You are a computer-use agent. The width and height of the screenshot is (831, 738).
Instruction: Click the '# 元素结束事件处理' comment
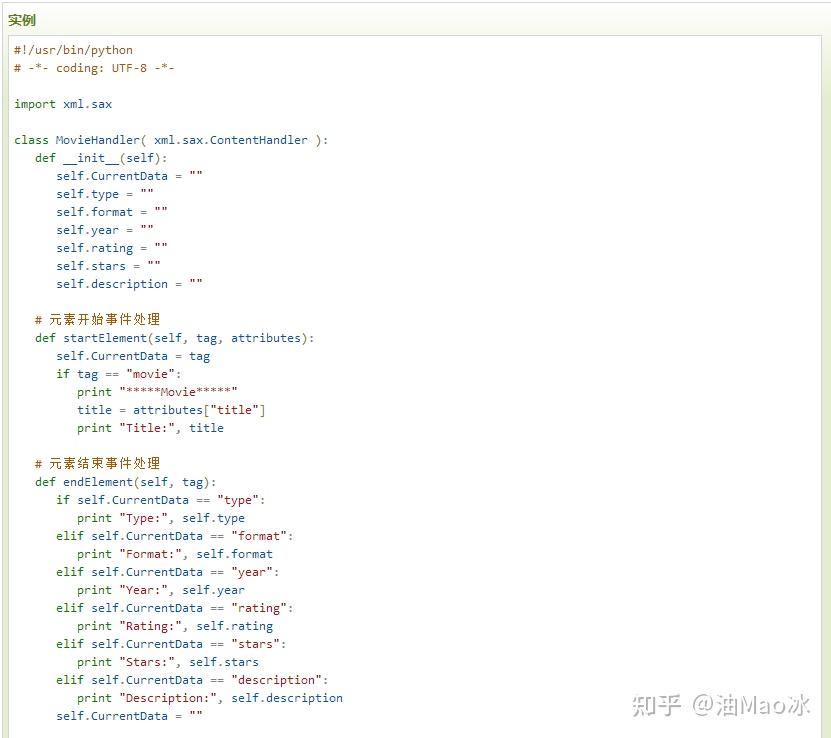coord(98,464)
